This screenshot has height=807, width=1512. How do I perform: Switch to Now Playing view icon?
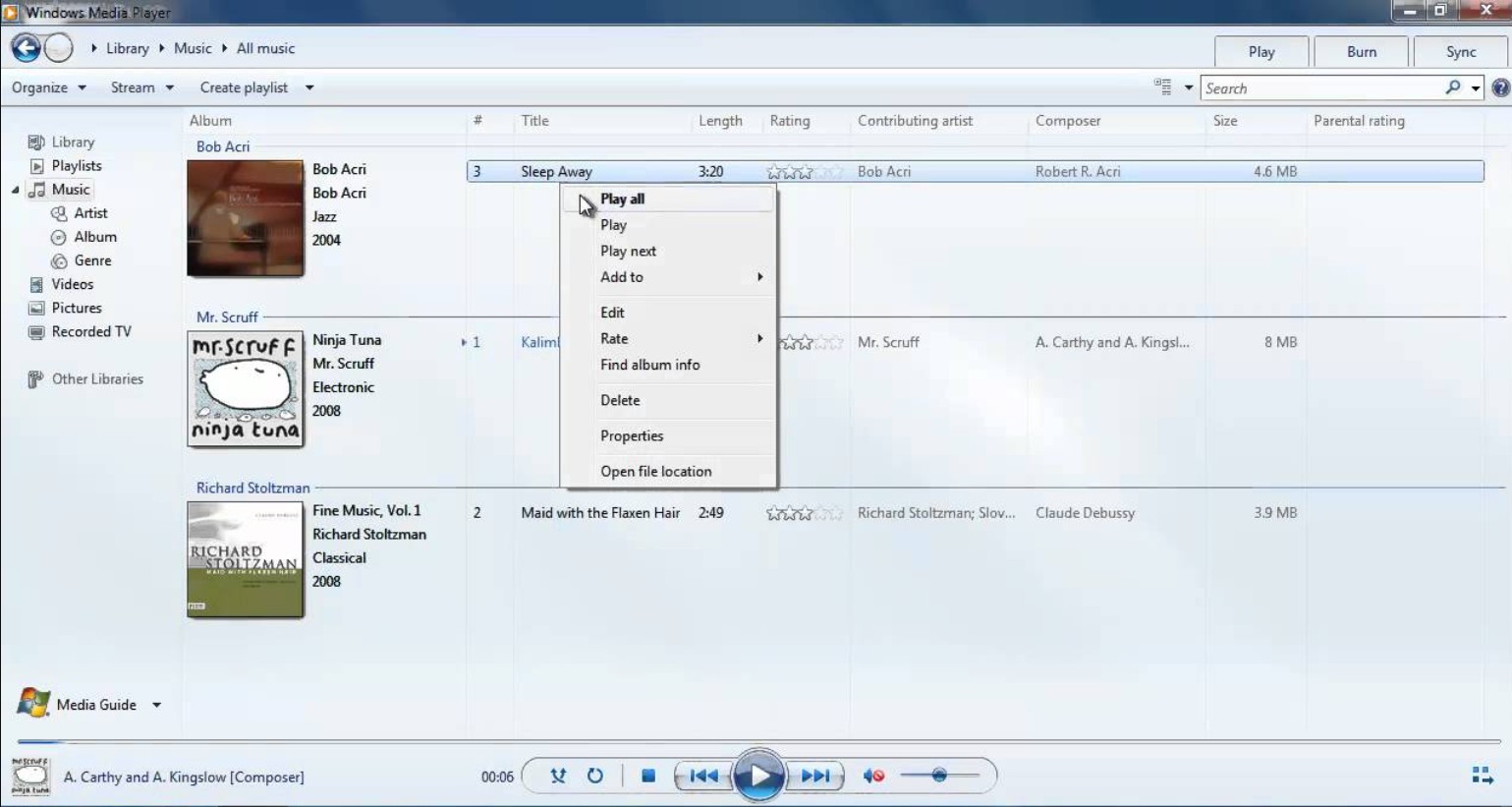[1483, 776]
